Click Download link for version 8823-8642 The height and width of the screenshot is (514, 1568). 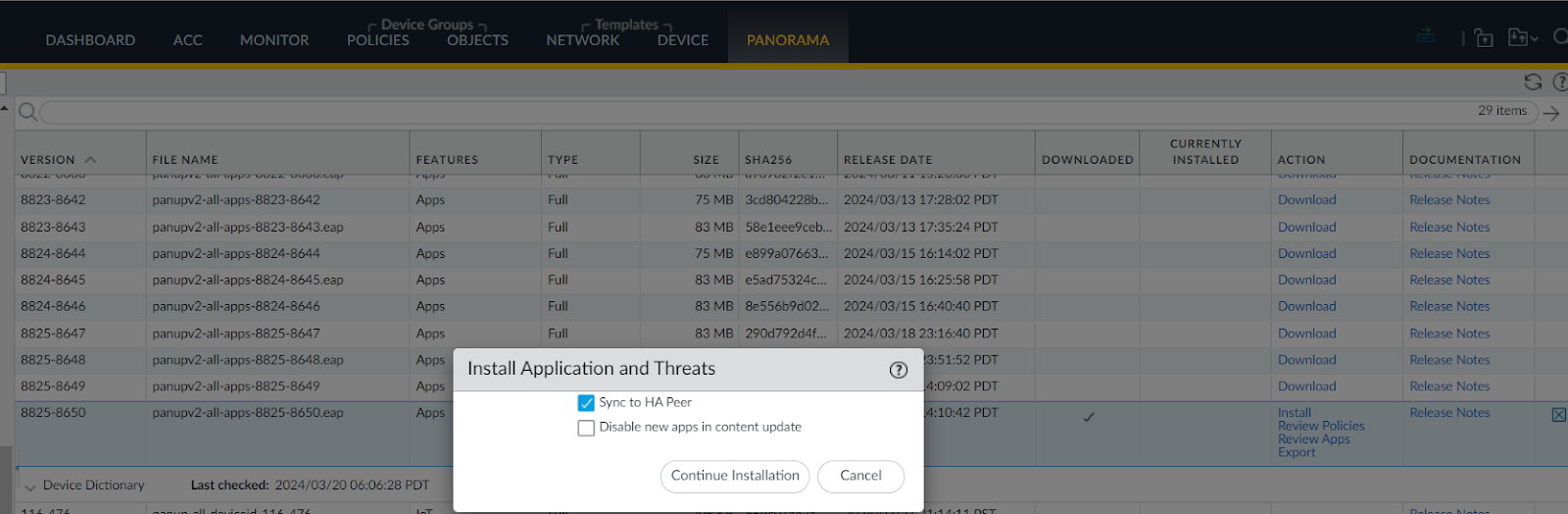pyautogui.click(x=1306, y=200)
